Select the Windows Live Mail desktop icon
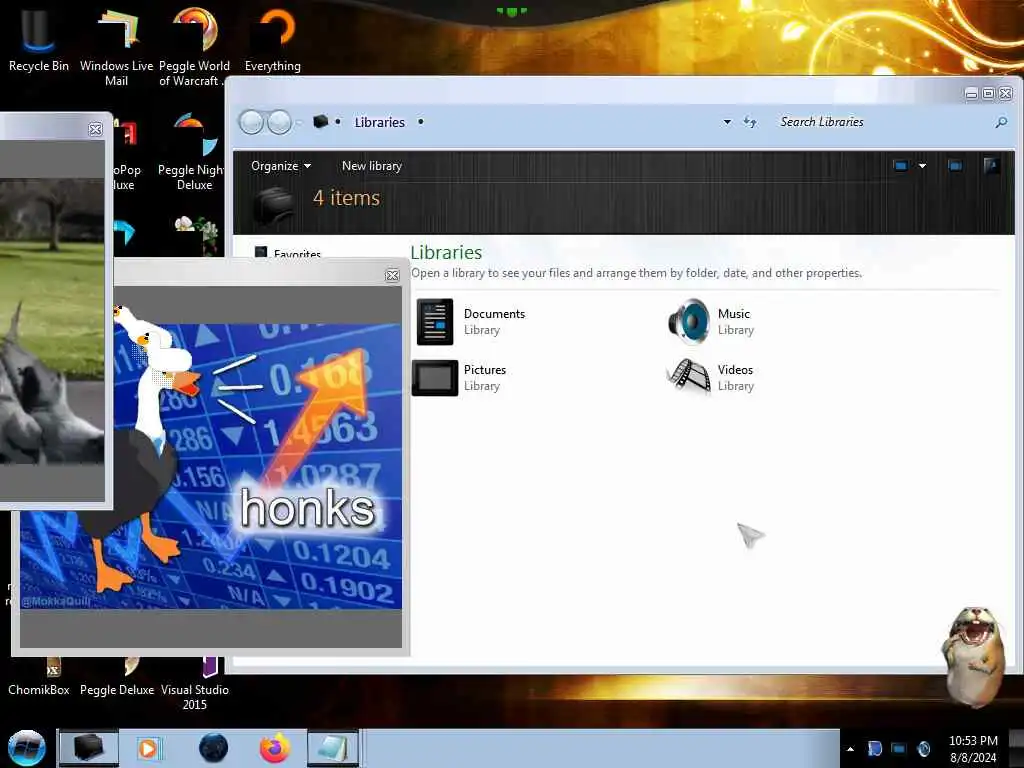The image size is (1024, 768). [x=116, y=47]
